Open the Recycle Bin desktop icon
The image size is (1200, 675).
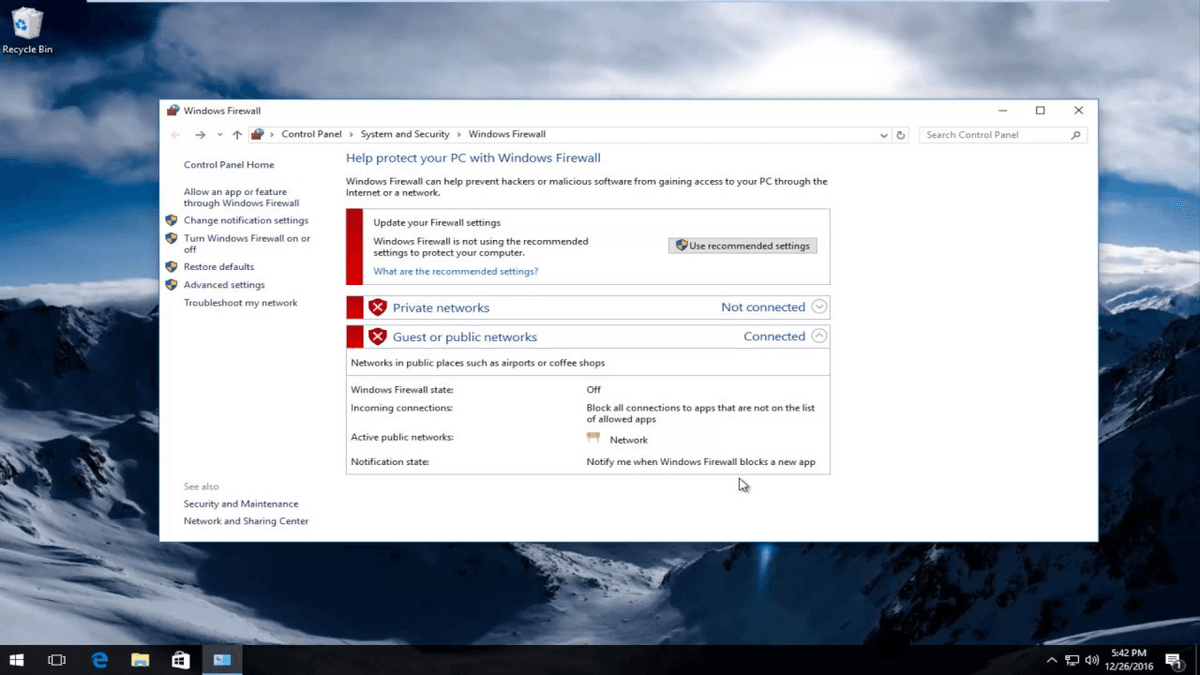click(27, 28)
